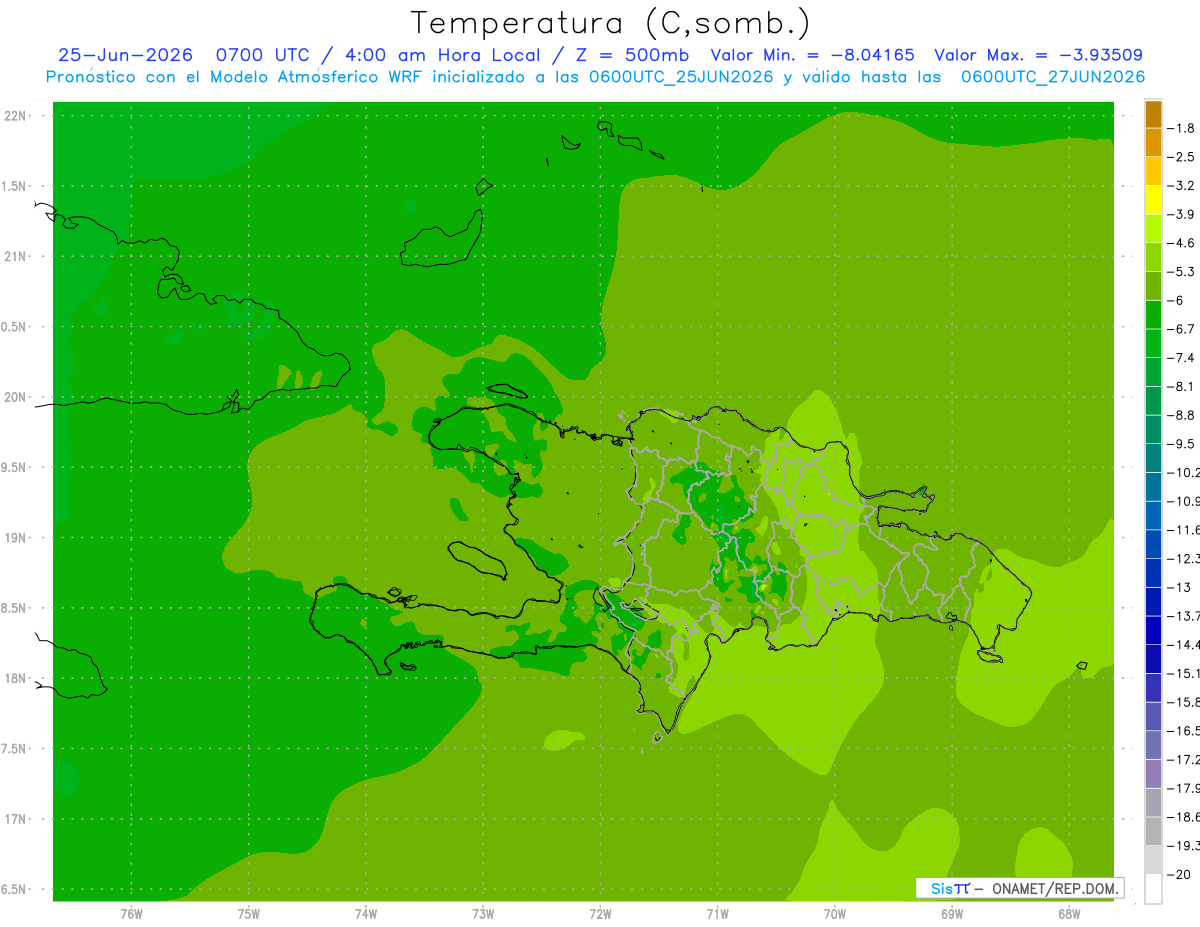1200x927 pixels.
Task: Click the '20N' latitude label
Action: coord(16,397)
